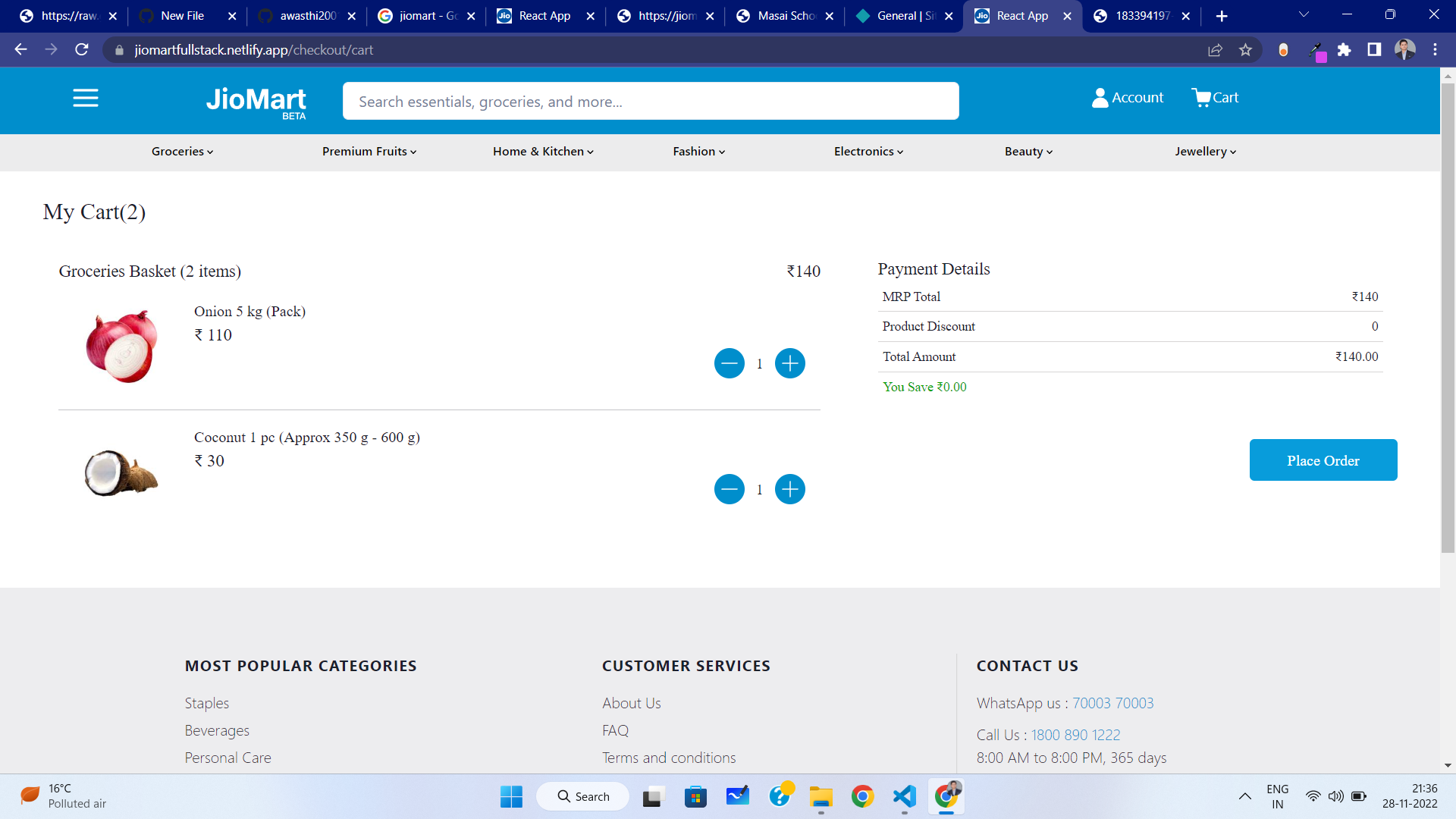
Task: Open the Wi-Fi network icon
Action: pos(1313,796)
